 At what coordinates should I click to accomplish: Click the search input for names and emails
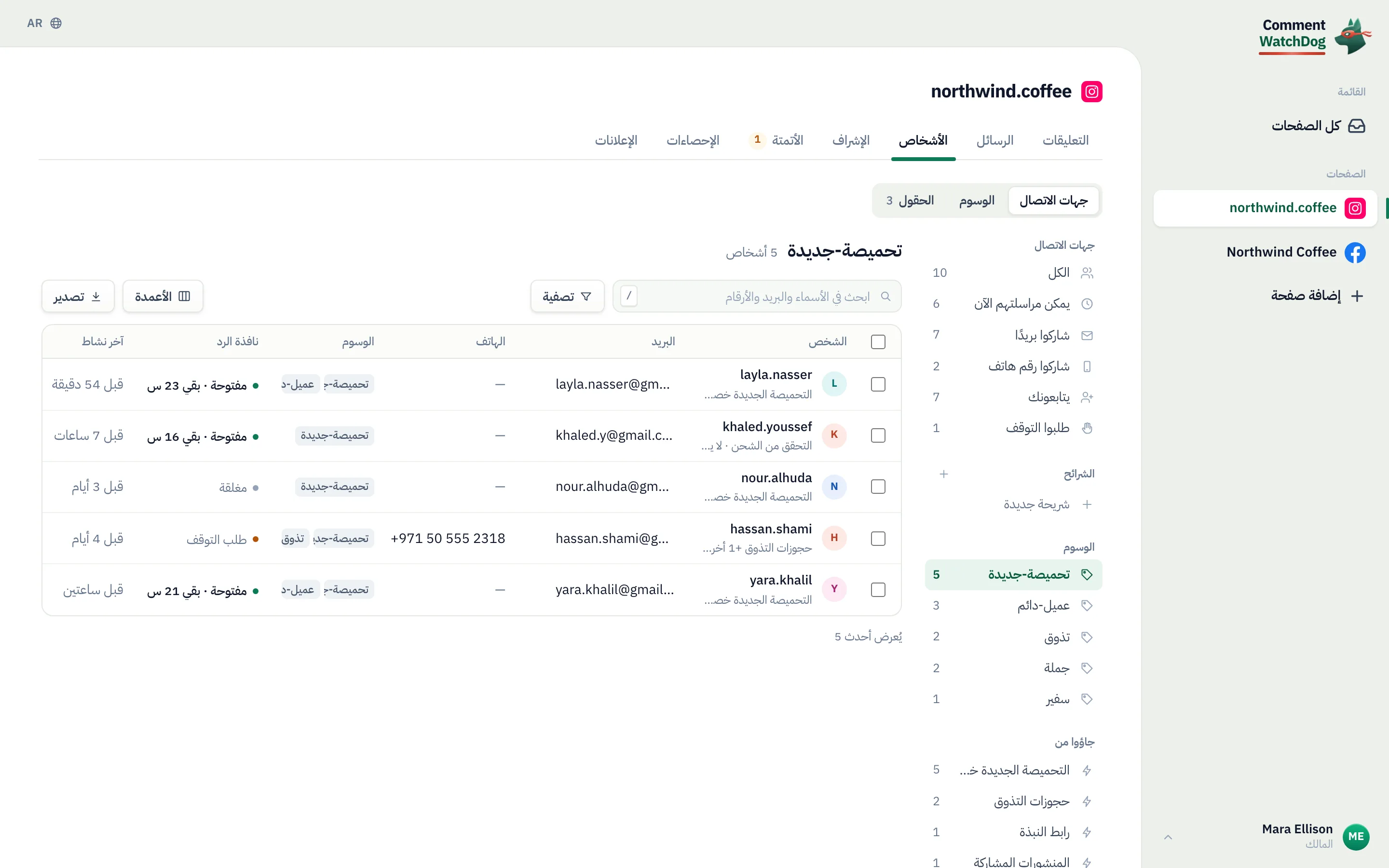pos(757,296)
